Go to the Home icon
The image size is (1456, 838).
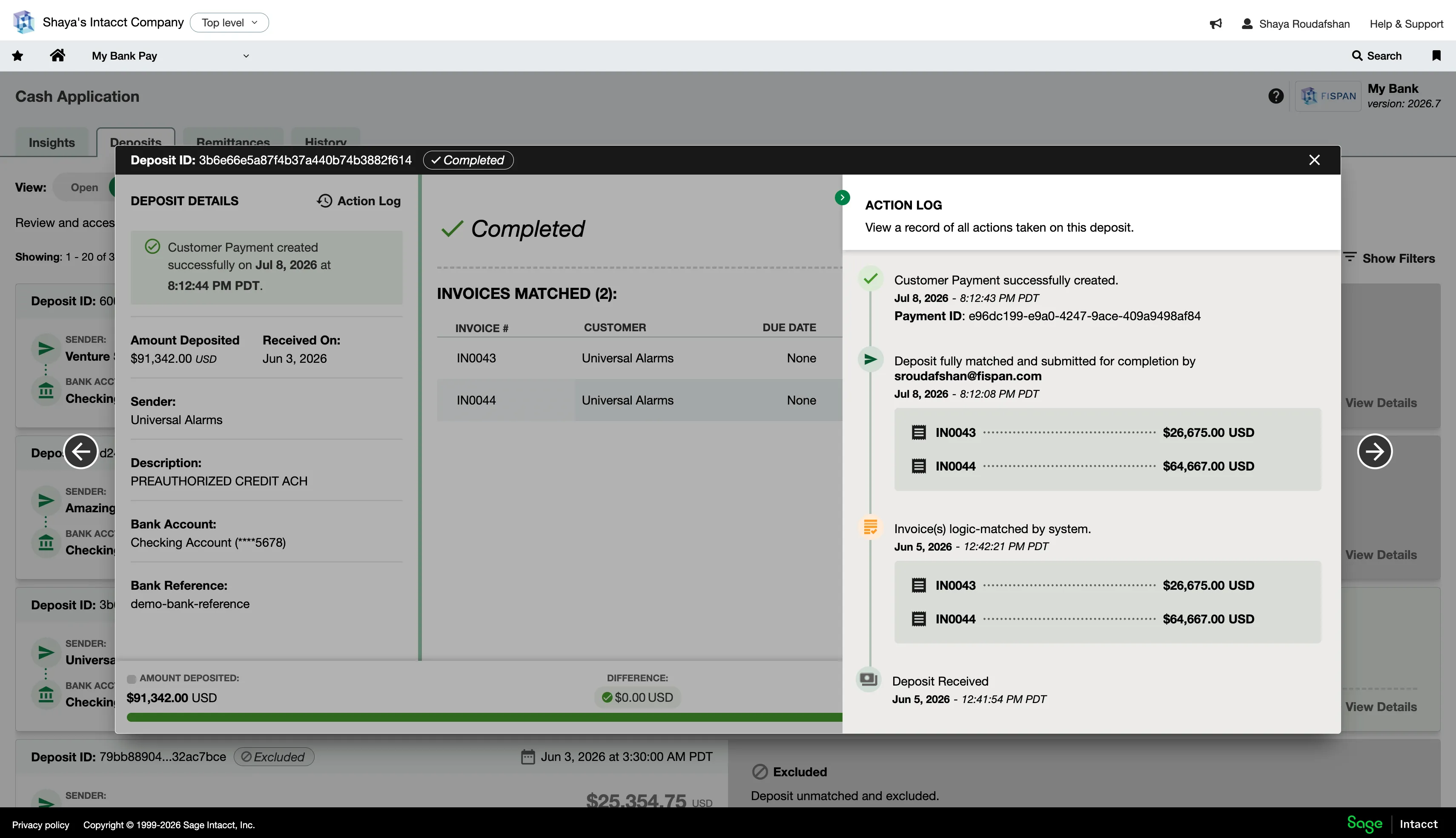(57, 55)
